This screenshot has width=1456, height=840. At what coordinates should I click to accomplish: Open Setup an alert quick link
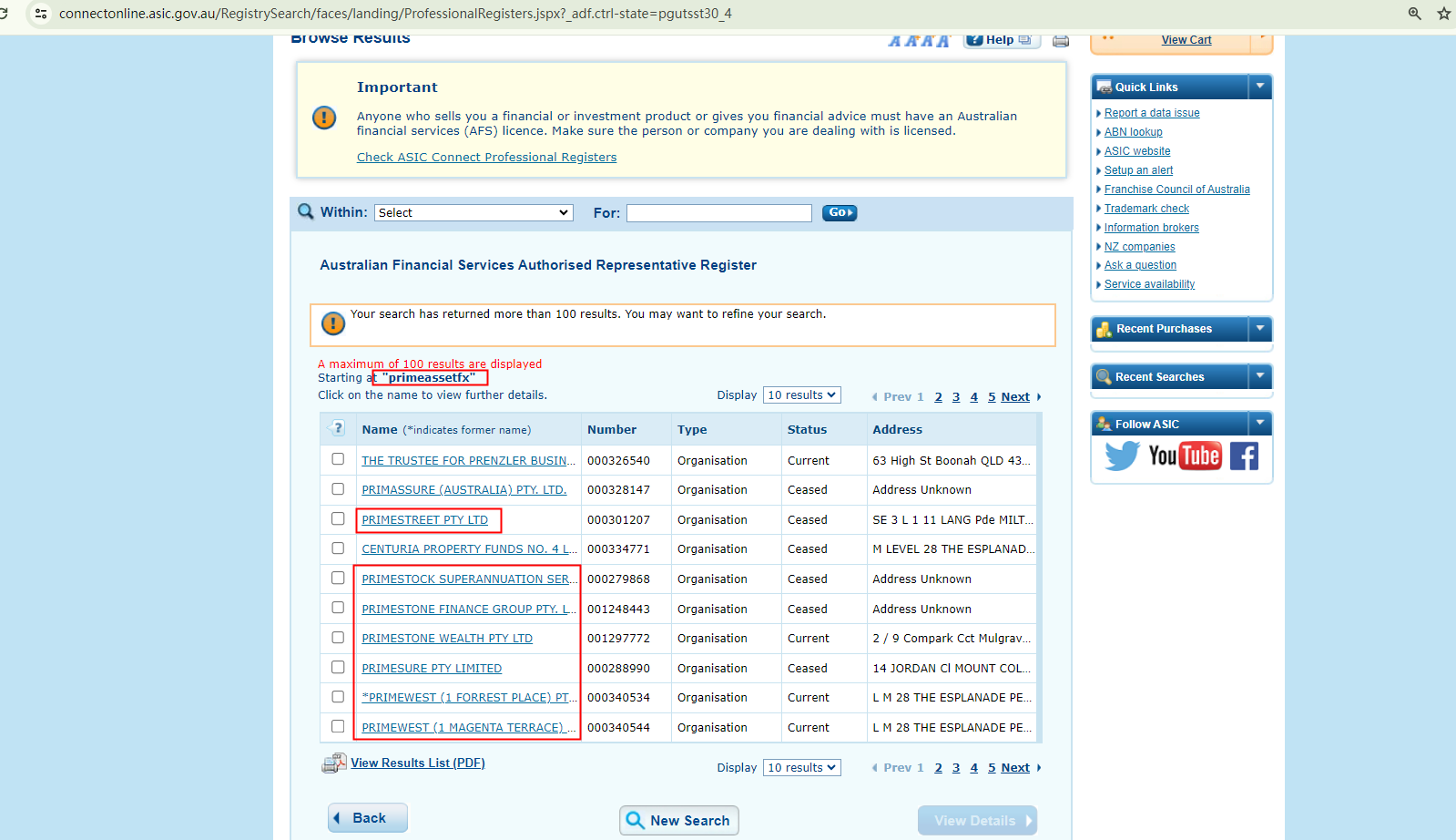click(1138, 170)
